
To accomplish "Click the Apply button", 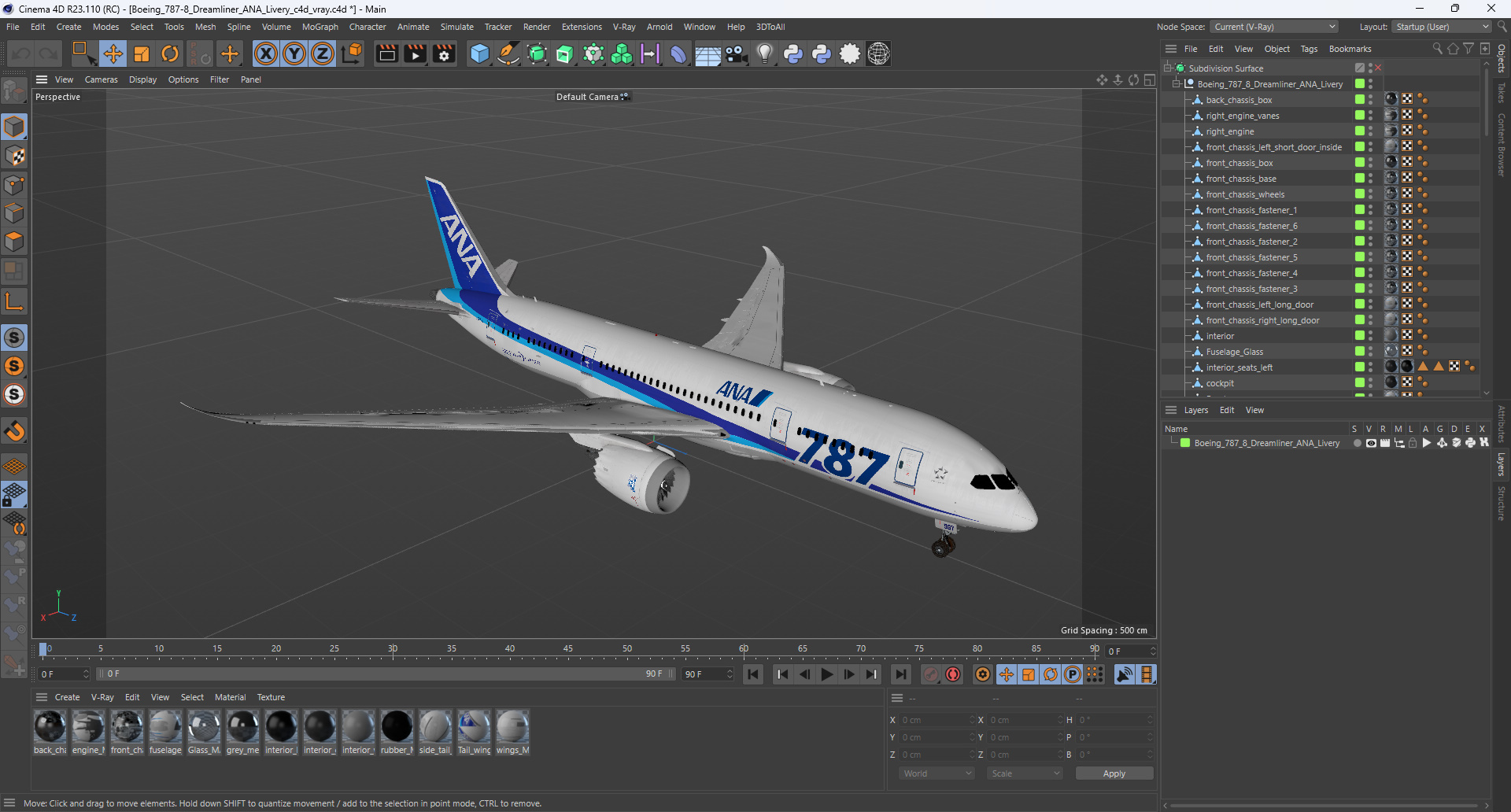I will pos(1114,773).
